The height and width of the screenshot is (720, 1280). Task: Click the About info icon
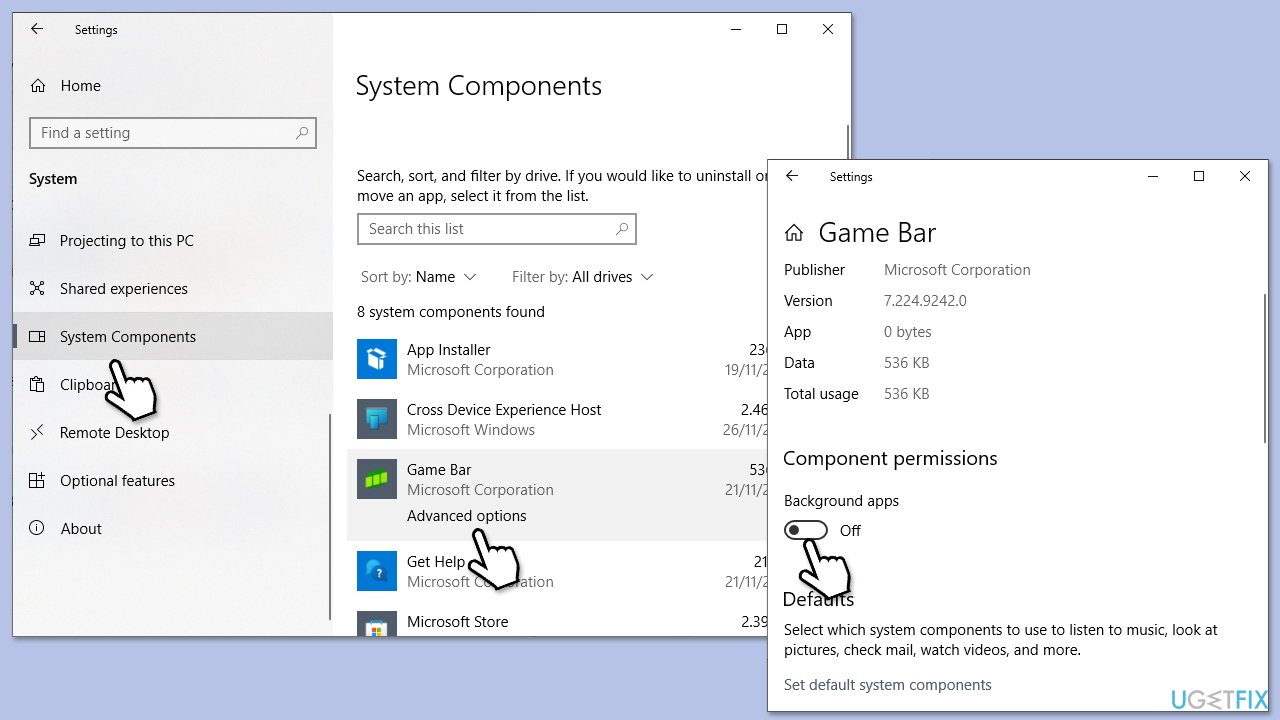37,529
